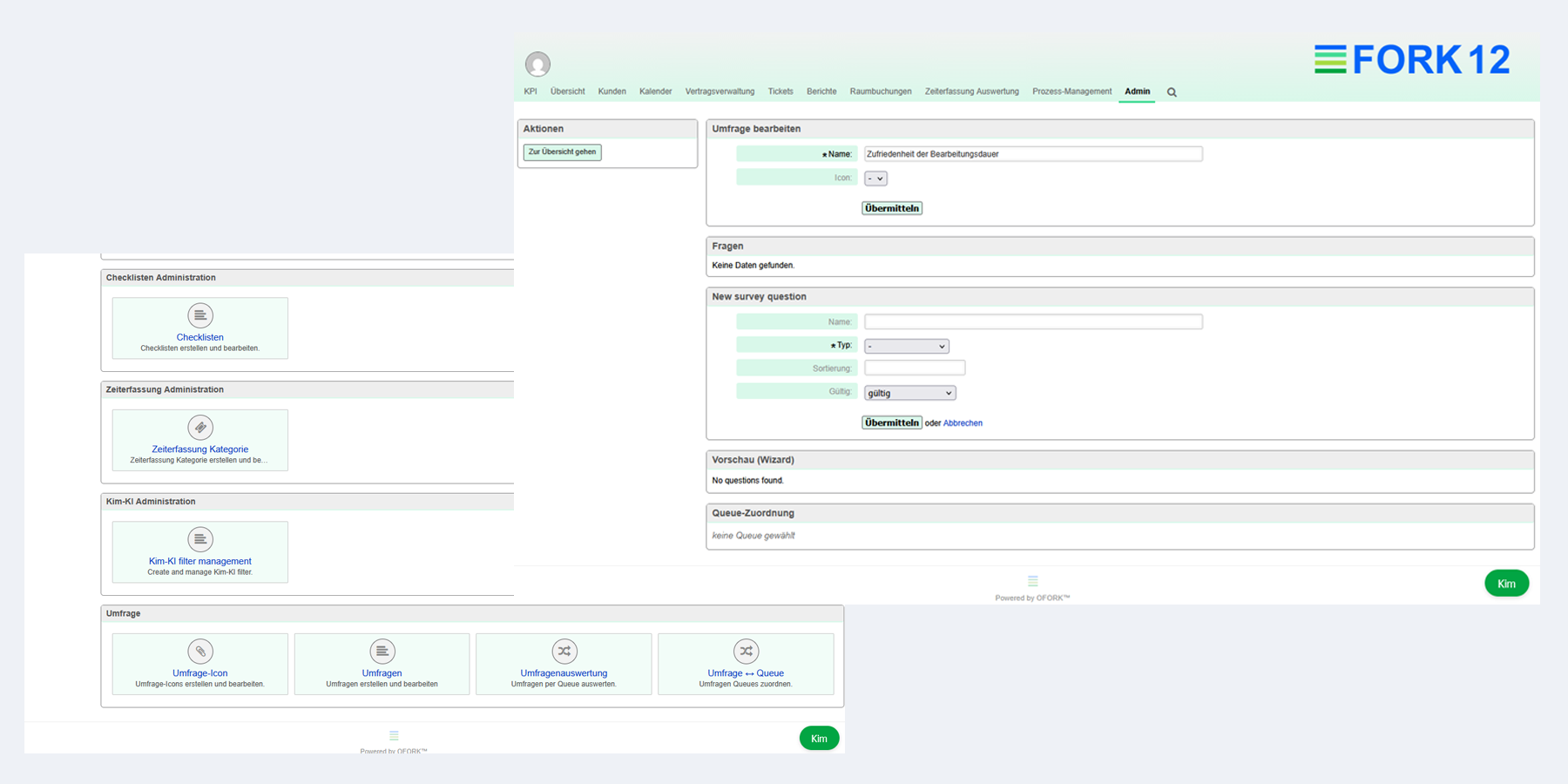The image size is (1568, 784).
Task: Open the user avatar profile picture
Action: (537, 64)
